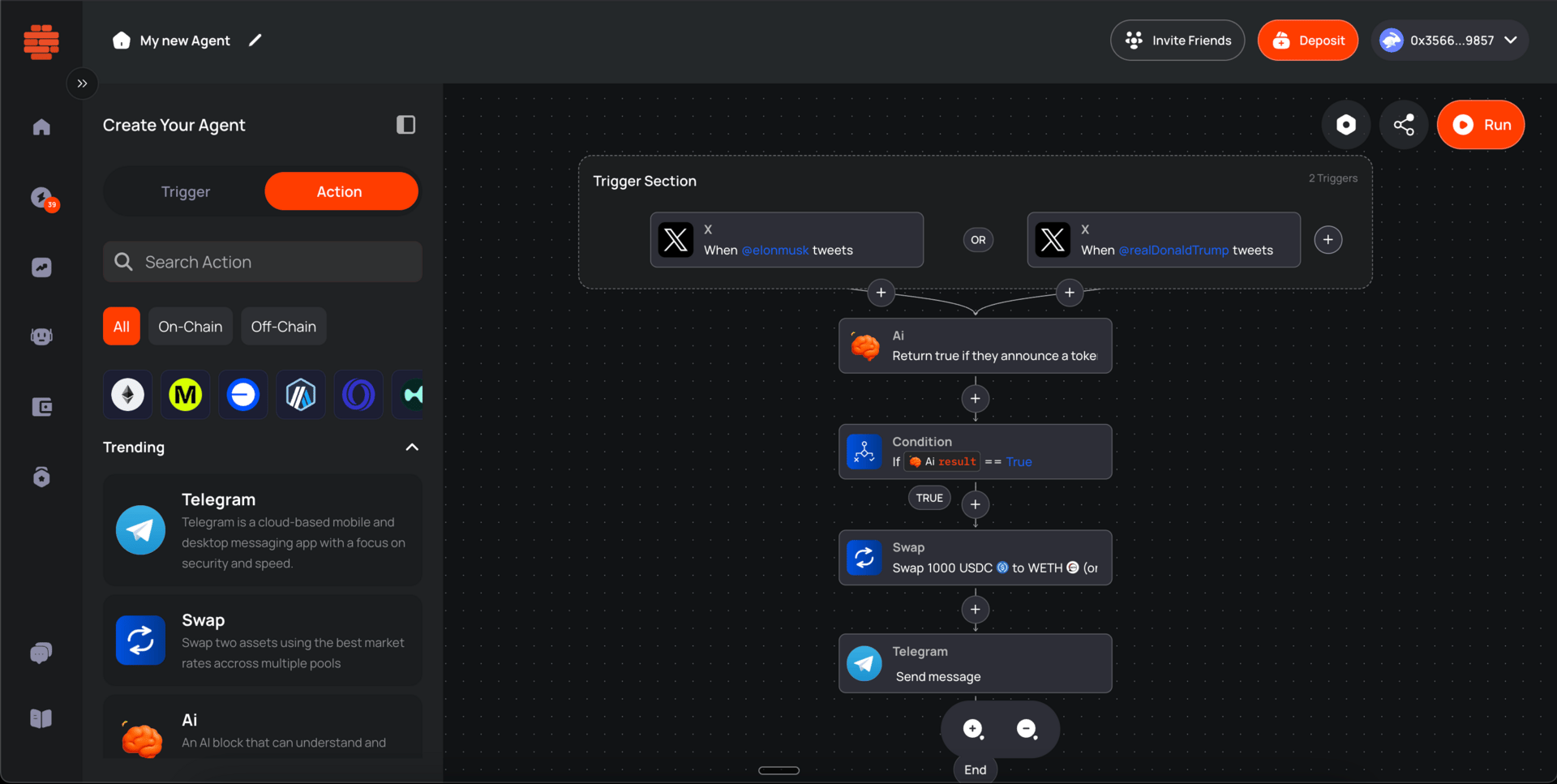
Task: Select the yellow M chain icon
Action: tap(186, 395)
